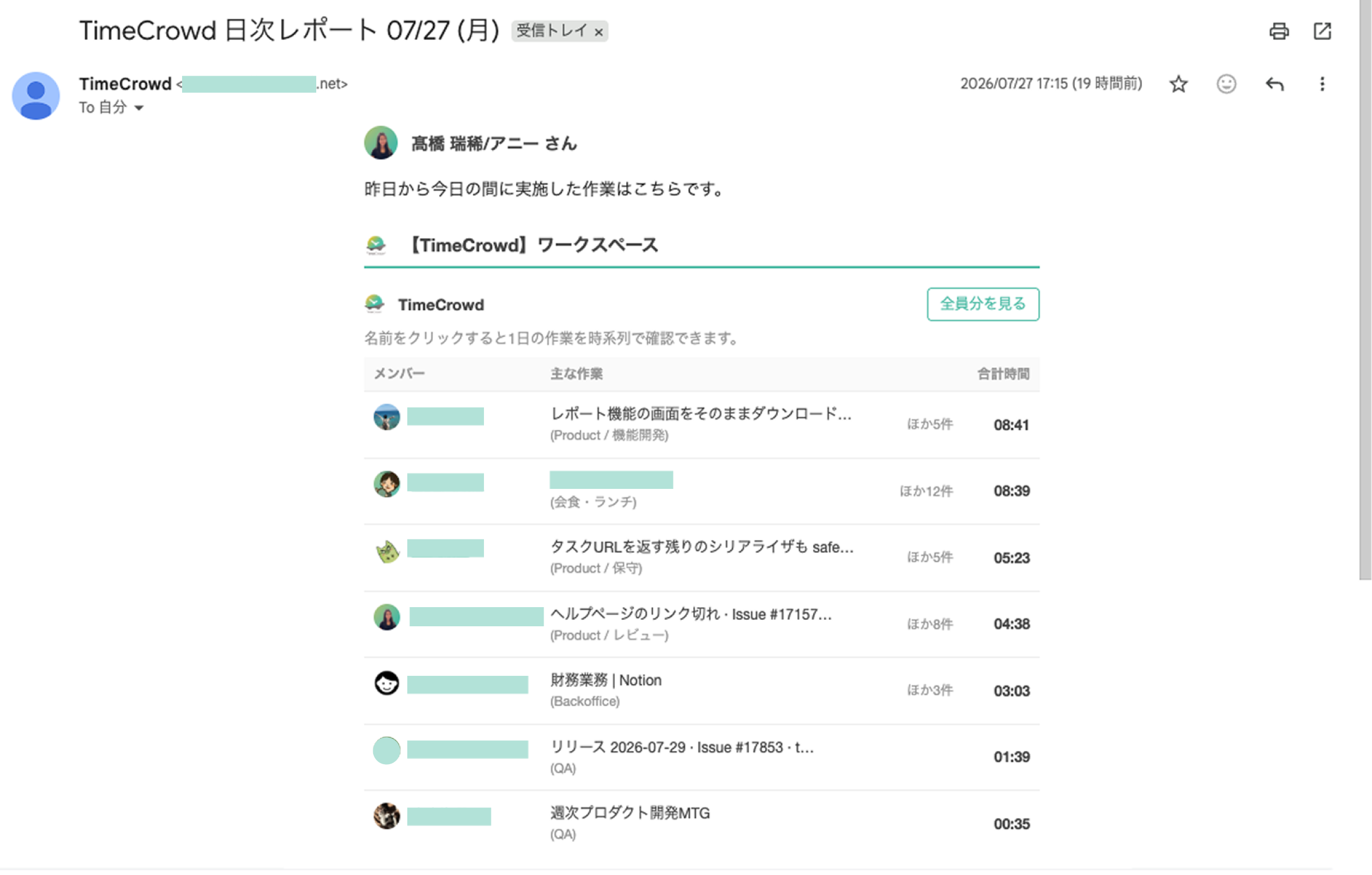
Task: Click the total time 00:35
Action: click(1012, 824)
